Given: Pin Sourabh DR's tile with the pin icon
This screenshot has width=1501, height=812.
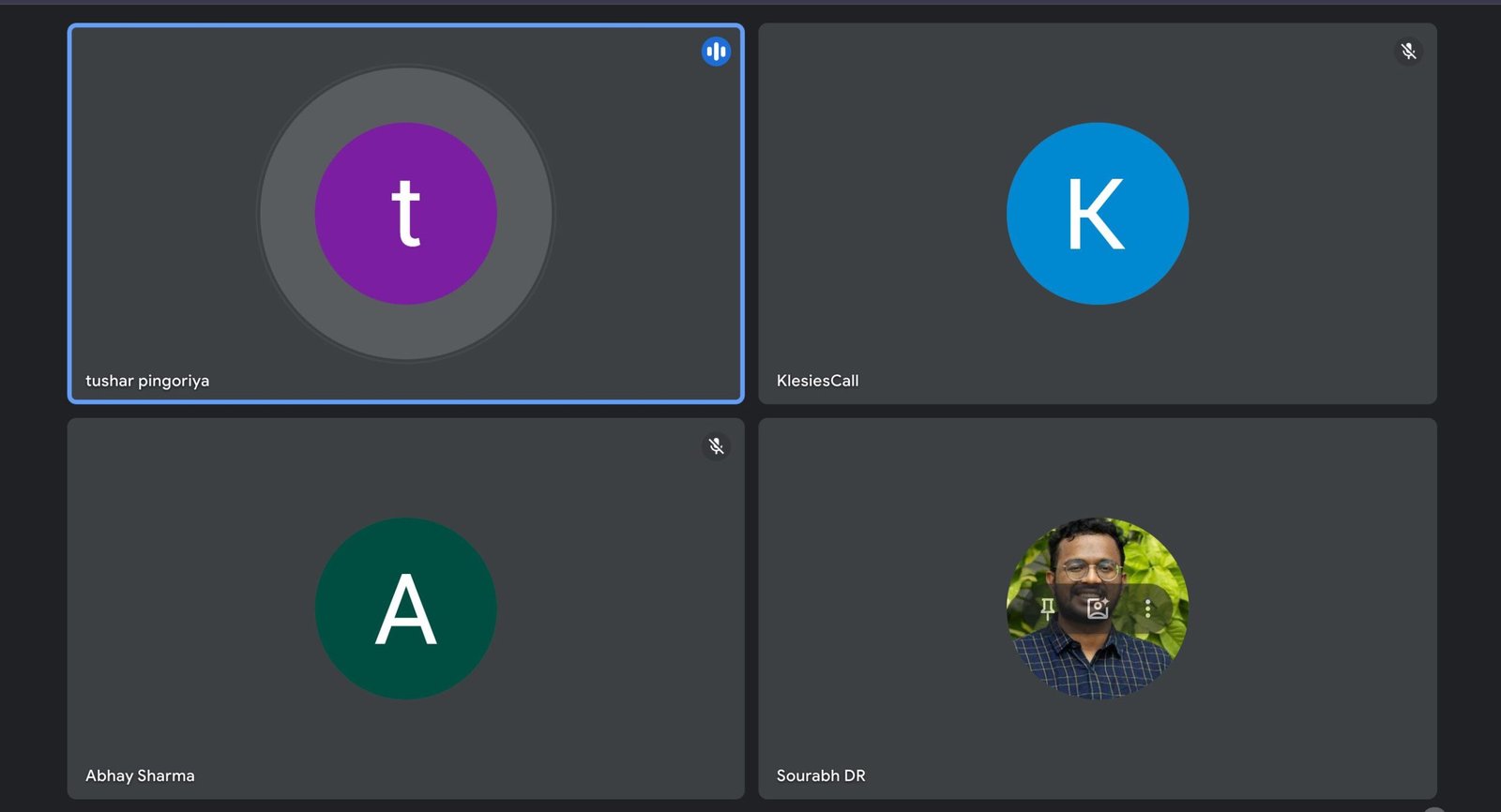Looking at the screenshot, I should pyautogui.click(x=1047, y=609).
